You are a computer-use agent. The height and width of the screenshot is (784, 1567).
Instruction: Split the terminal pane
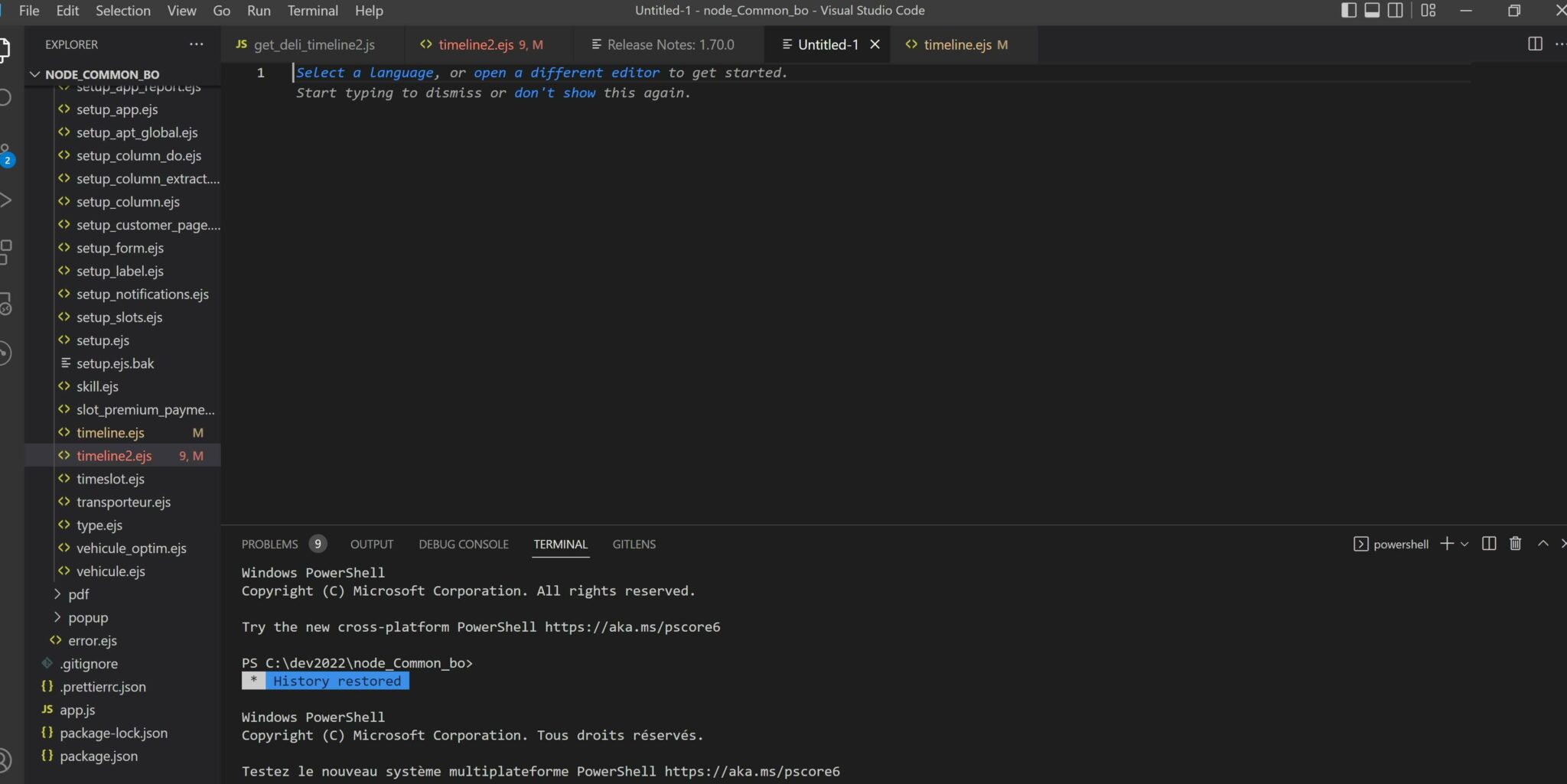coord(1489,544)
